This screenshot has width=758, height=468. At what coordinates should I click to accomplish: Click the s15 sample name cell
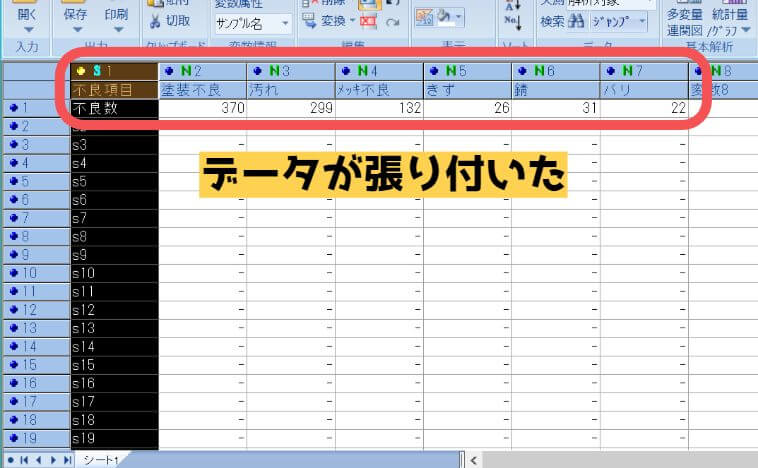114,365
